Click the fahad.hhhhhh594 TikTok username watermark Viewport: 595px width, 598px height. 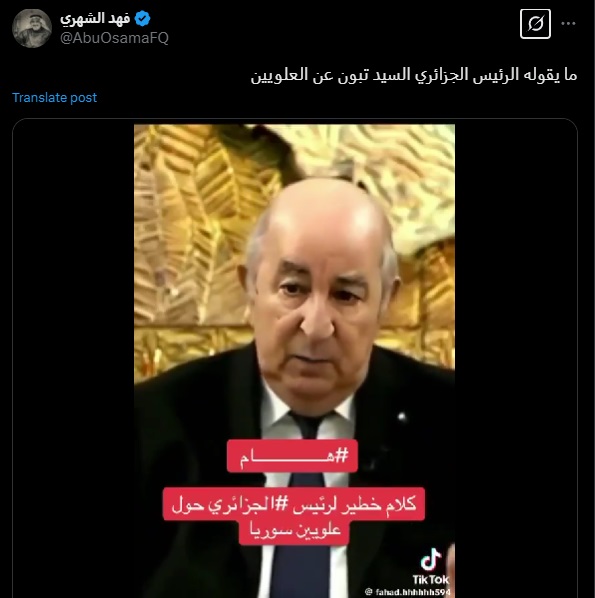(x=408, y=592)
